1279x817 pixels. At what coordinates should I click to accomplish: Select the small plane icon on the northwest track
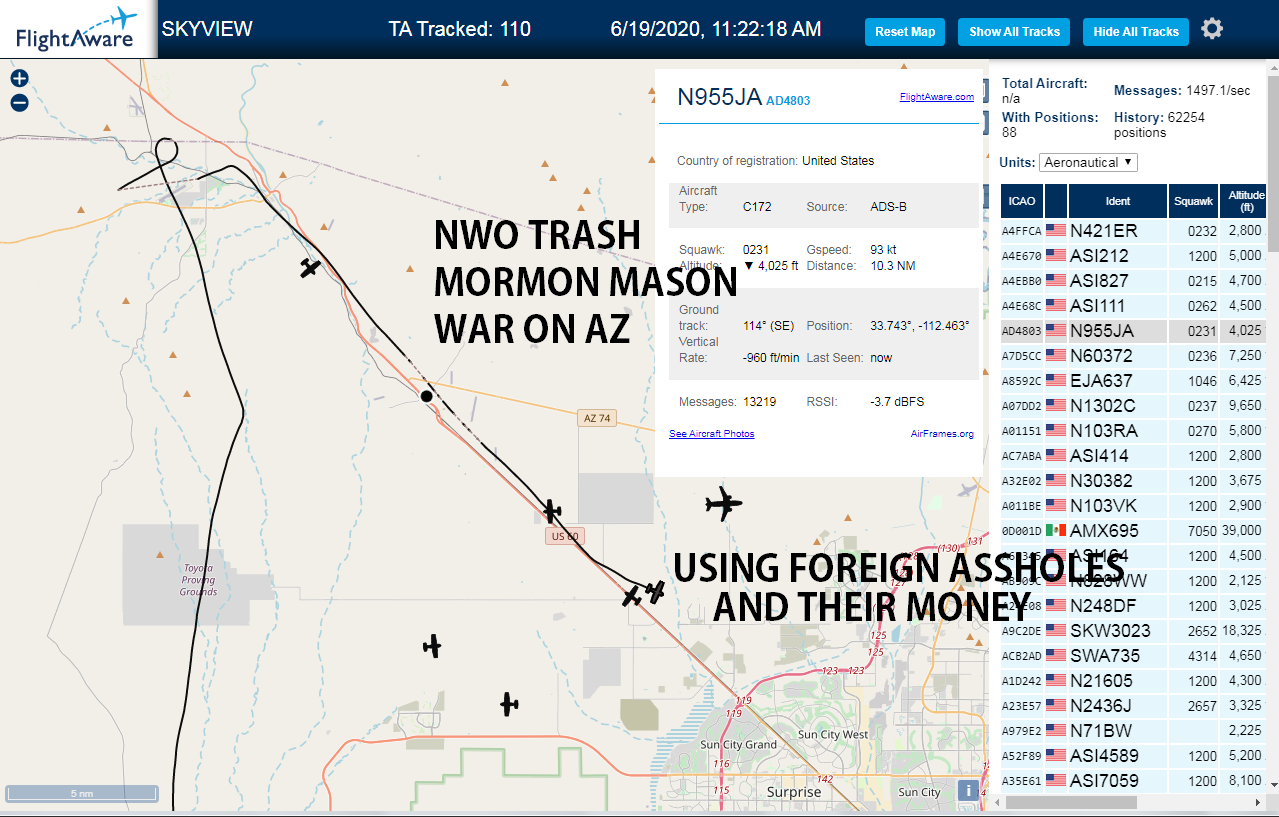pos(310,268)
